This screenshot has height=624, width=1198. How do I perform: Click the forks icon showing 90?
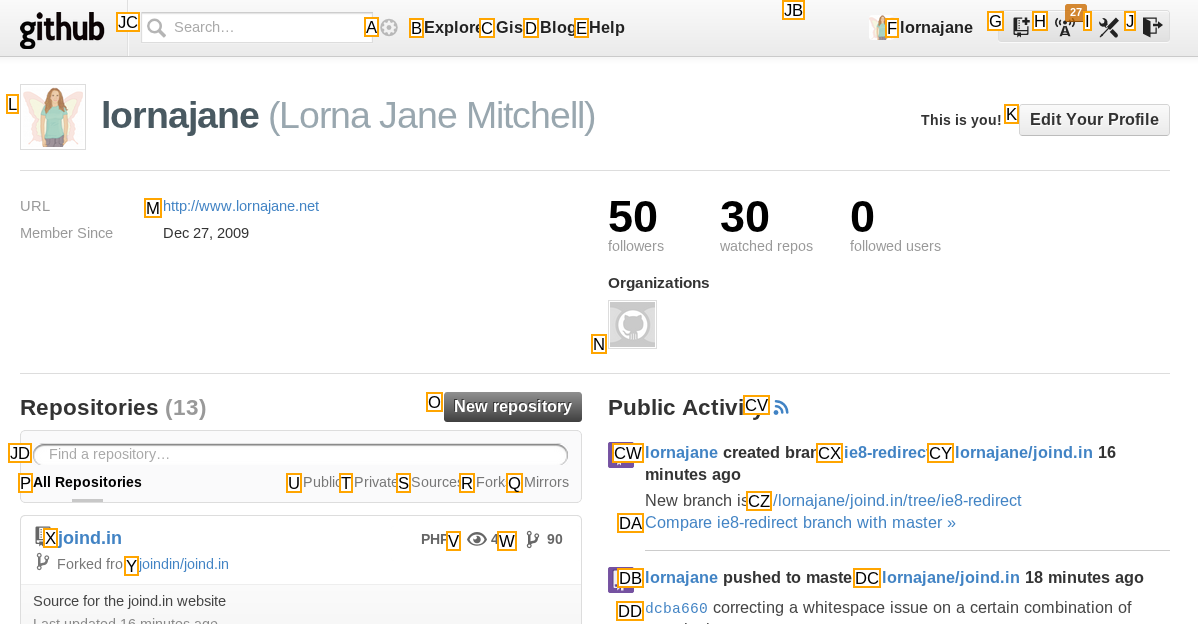[533, 540]
